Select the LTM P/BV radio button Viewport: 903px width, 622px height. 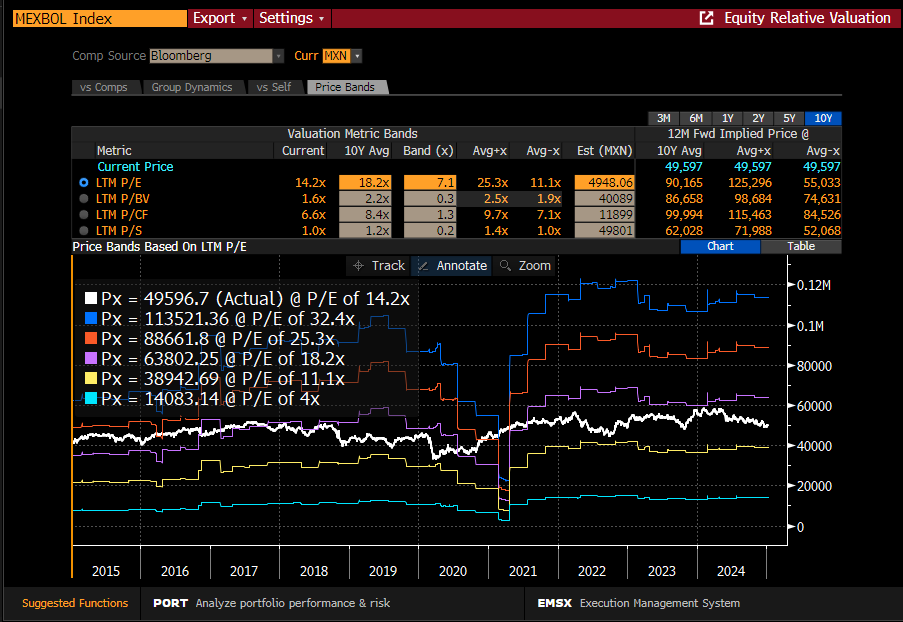point(84,199)
